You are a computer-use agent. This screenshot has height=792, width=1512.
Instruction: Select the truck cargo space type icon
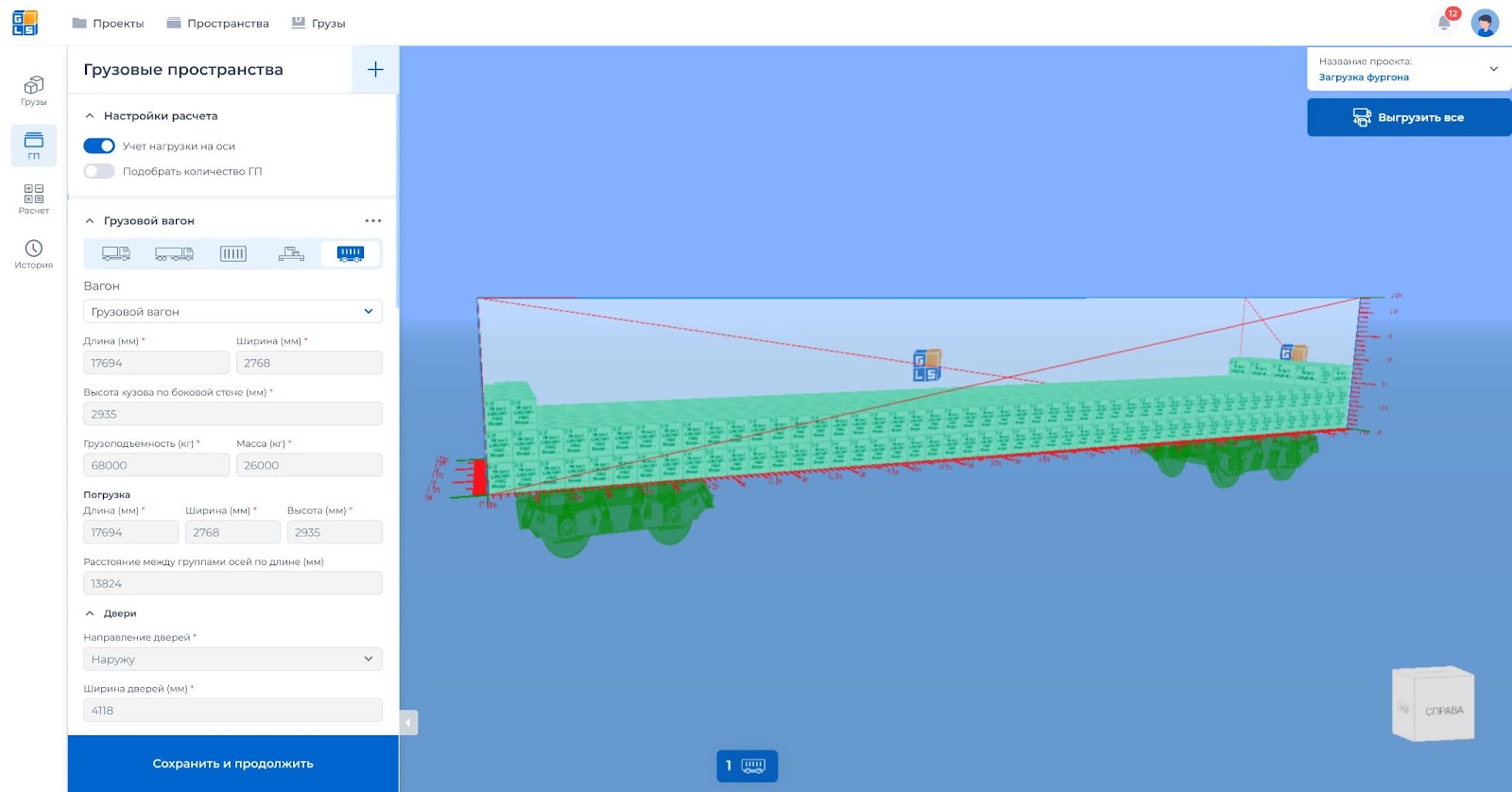[x=116, y=253]
